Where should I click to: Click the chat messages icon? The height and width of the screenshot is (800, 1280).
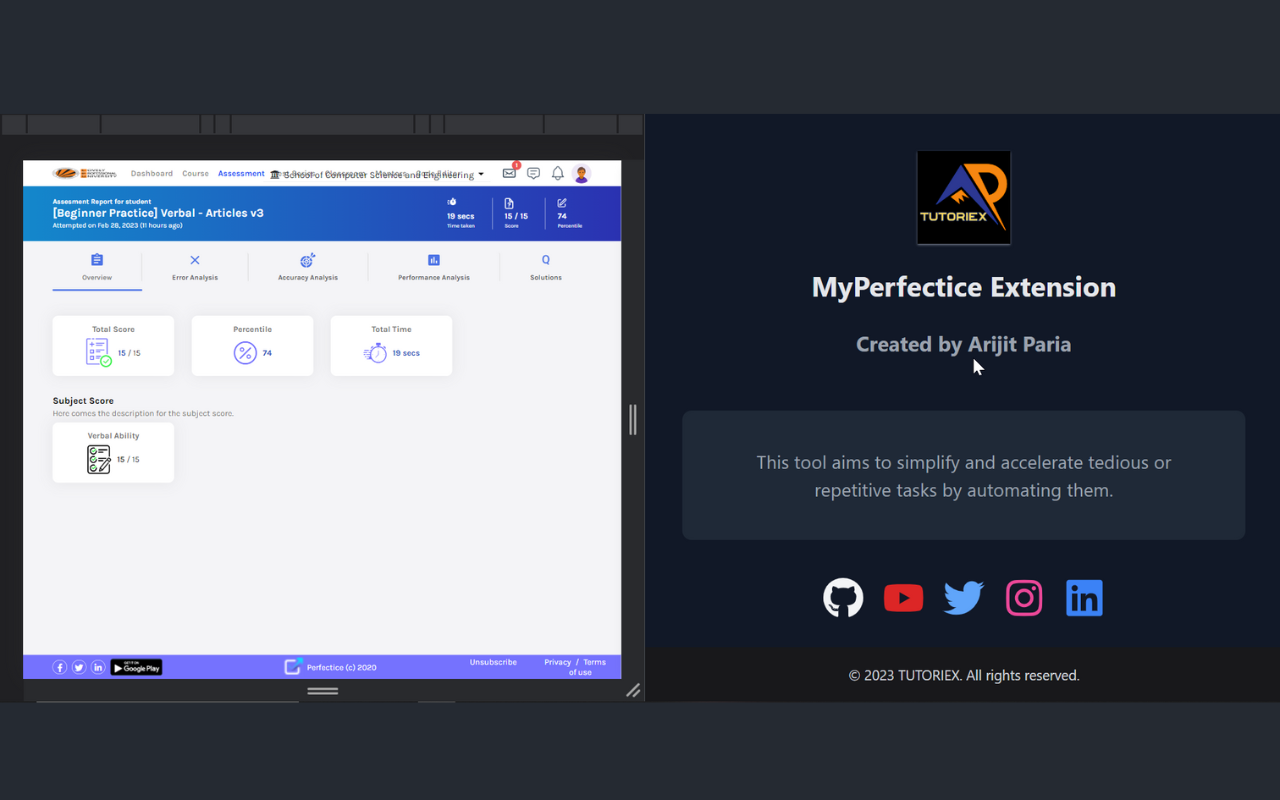[x=533, y=172]
